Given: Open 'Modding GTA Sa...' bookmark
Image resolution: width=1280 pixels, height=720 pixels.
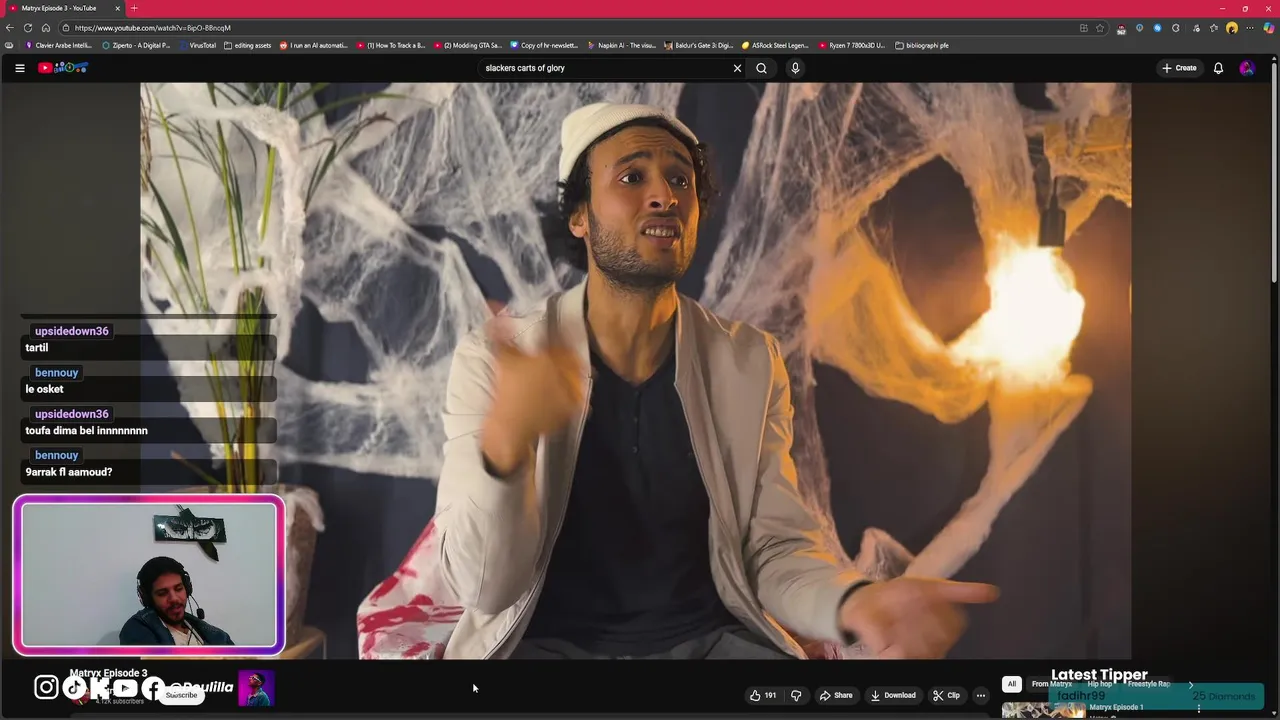Looking at the screenshot, I should click(x=468, y=45).
